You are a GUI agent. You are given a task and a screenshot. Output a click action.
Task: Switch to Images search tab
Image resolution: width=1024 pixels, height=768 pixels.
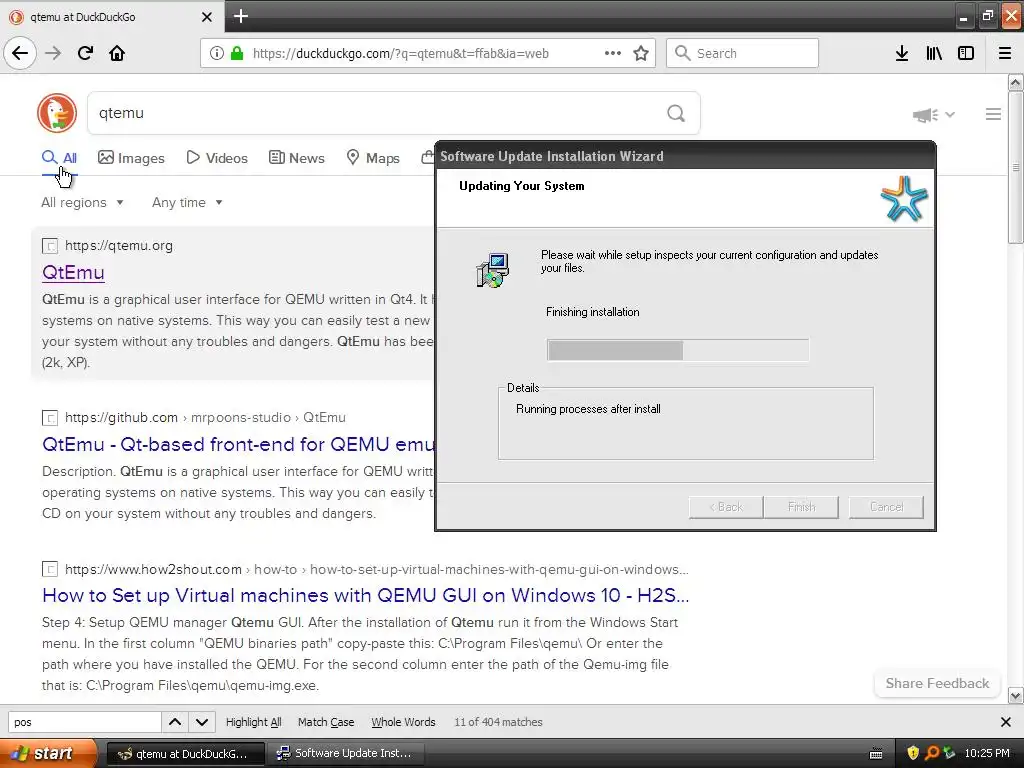(131, 158)
